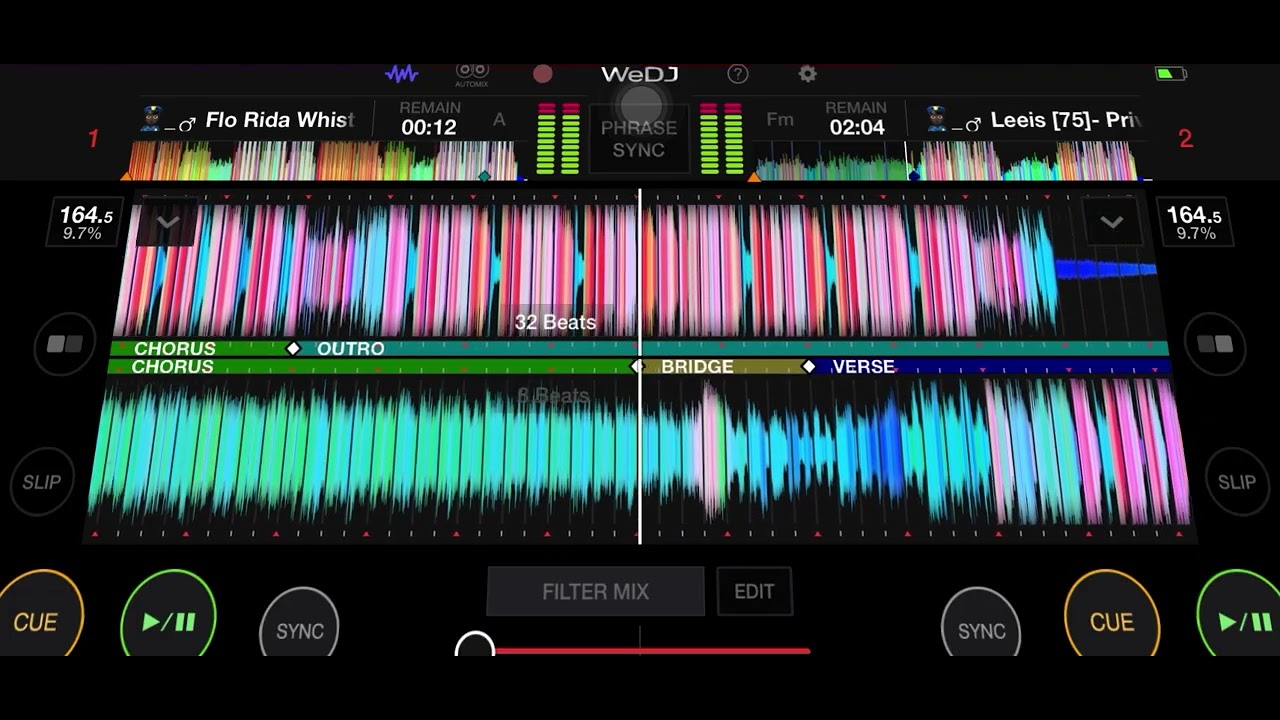Open the help question mark icon

(x=738, y=74)
